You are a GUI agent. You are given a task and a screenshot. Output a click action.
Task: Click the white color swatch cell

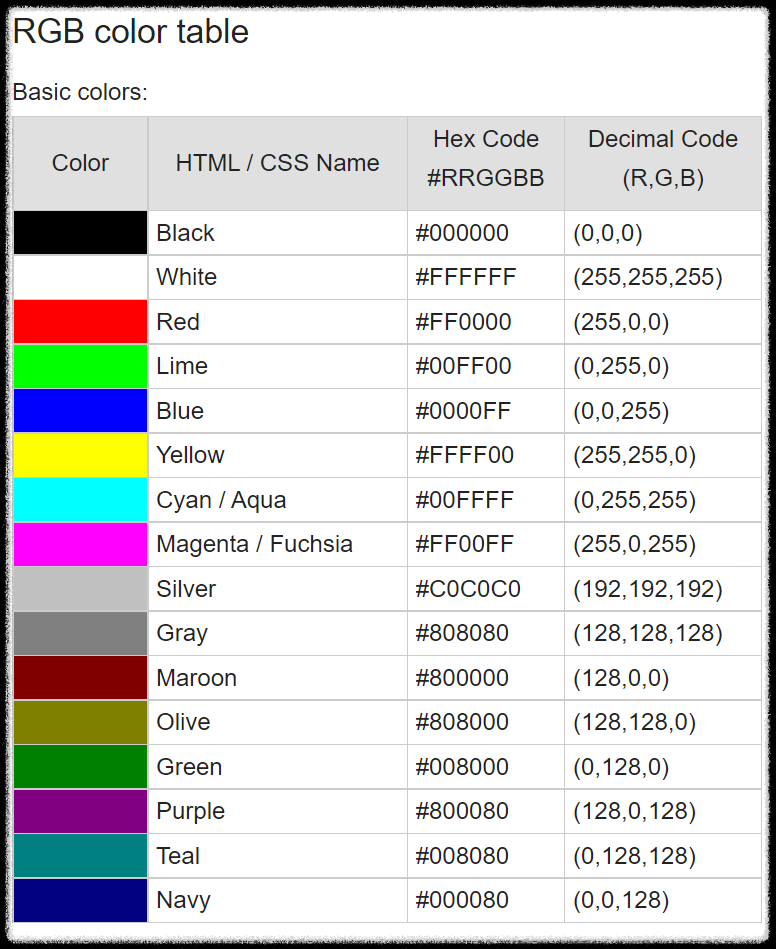[x=81, y=277]
